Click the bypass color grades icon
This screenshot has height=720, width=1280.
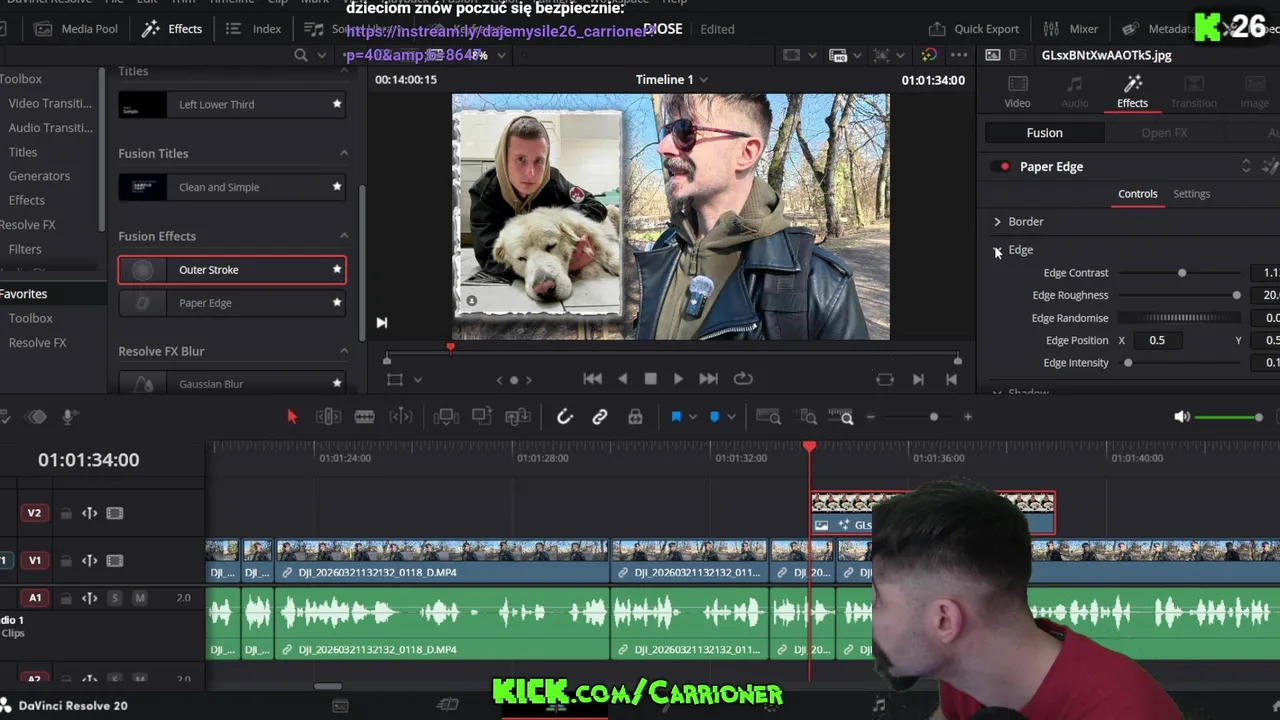click(929, 55)
